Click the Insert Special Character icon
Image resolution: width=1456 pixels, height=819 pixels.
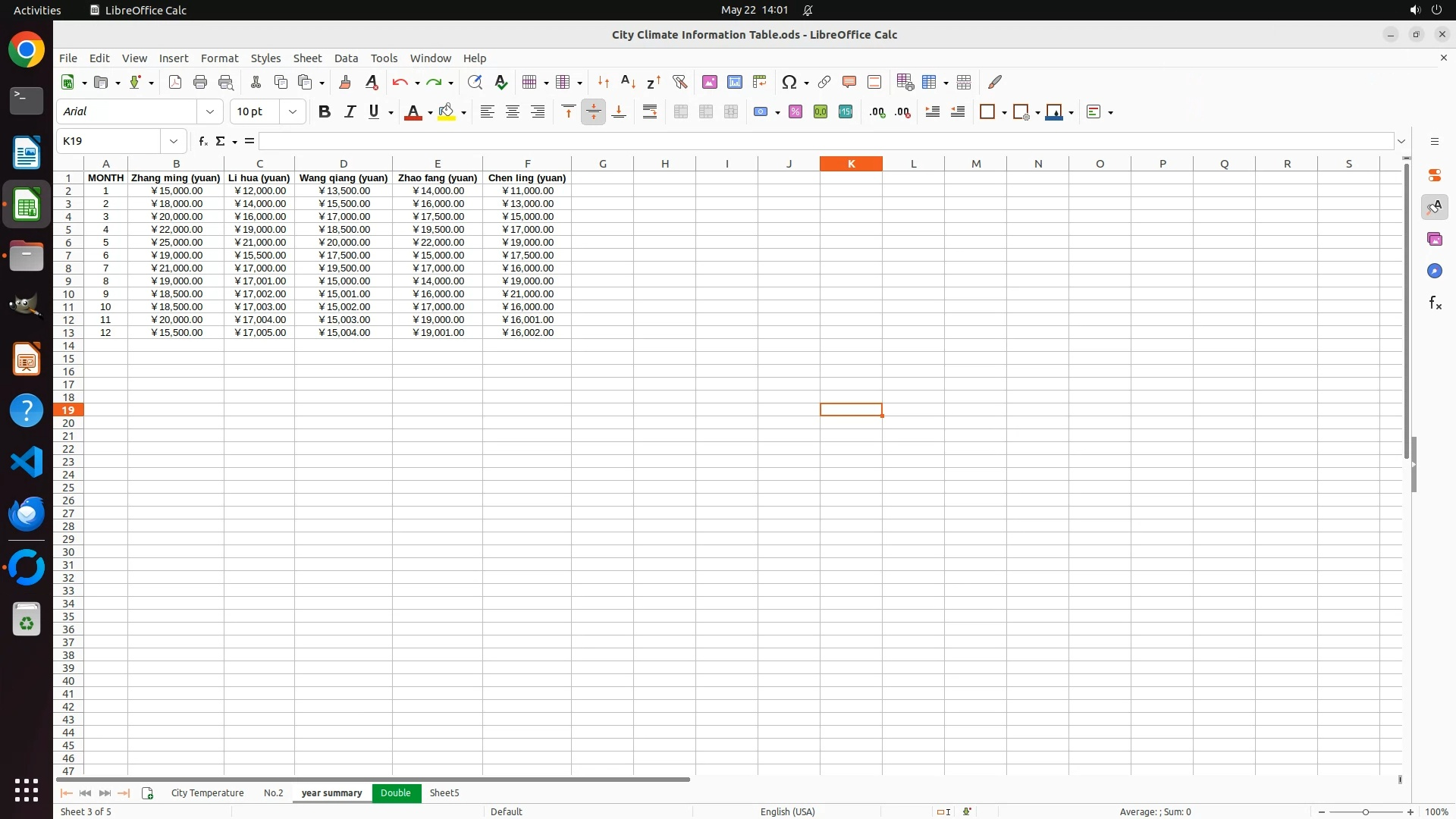pos(789,82)
